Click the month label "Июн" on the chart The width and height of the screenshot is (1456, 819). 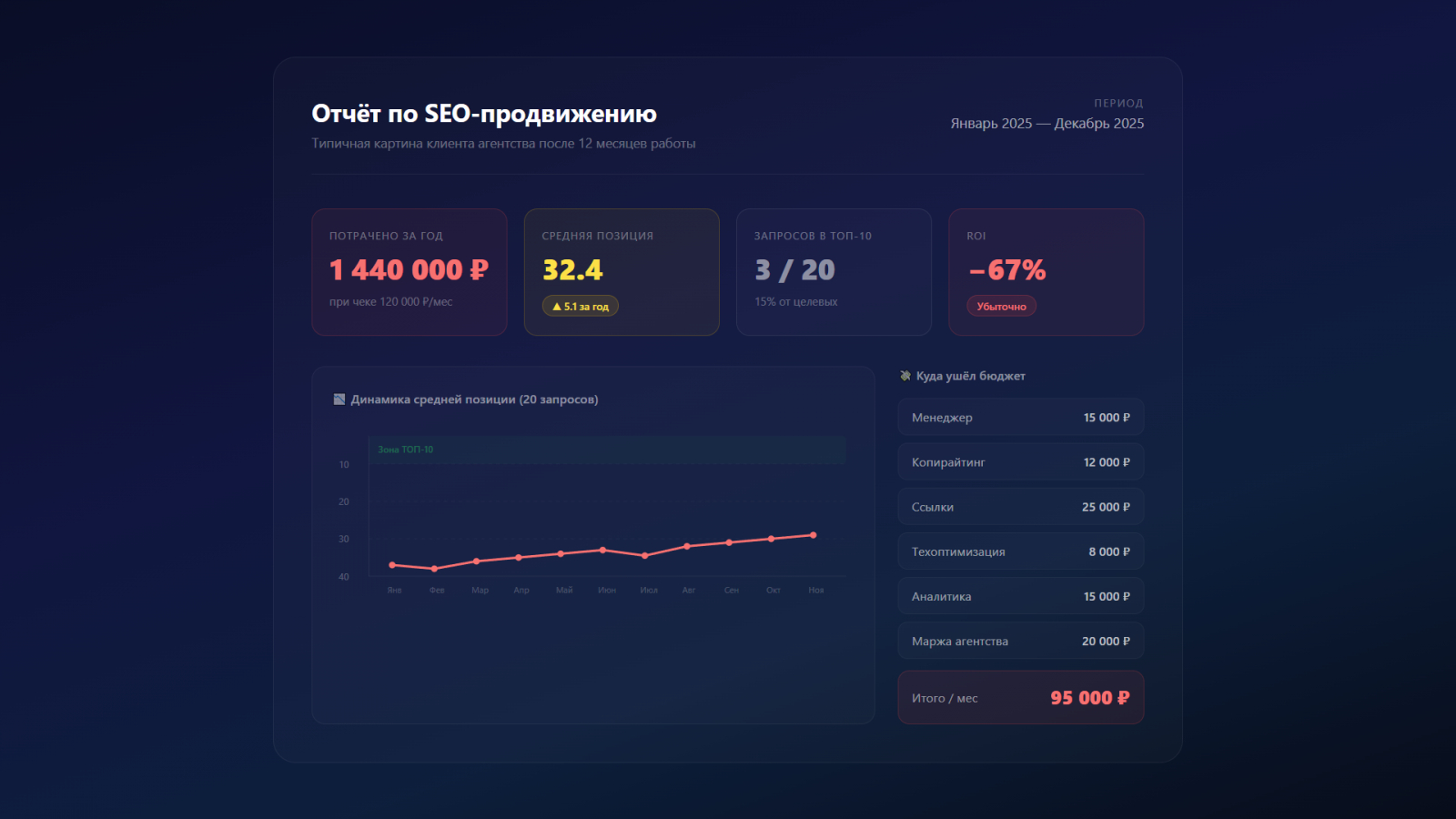coord(607,591)
